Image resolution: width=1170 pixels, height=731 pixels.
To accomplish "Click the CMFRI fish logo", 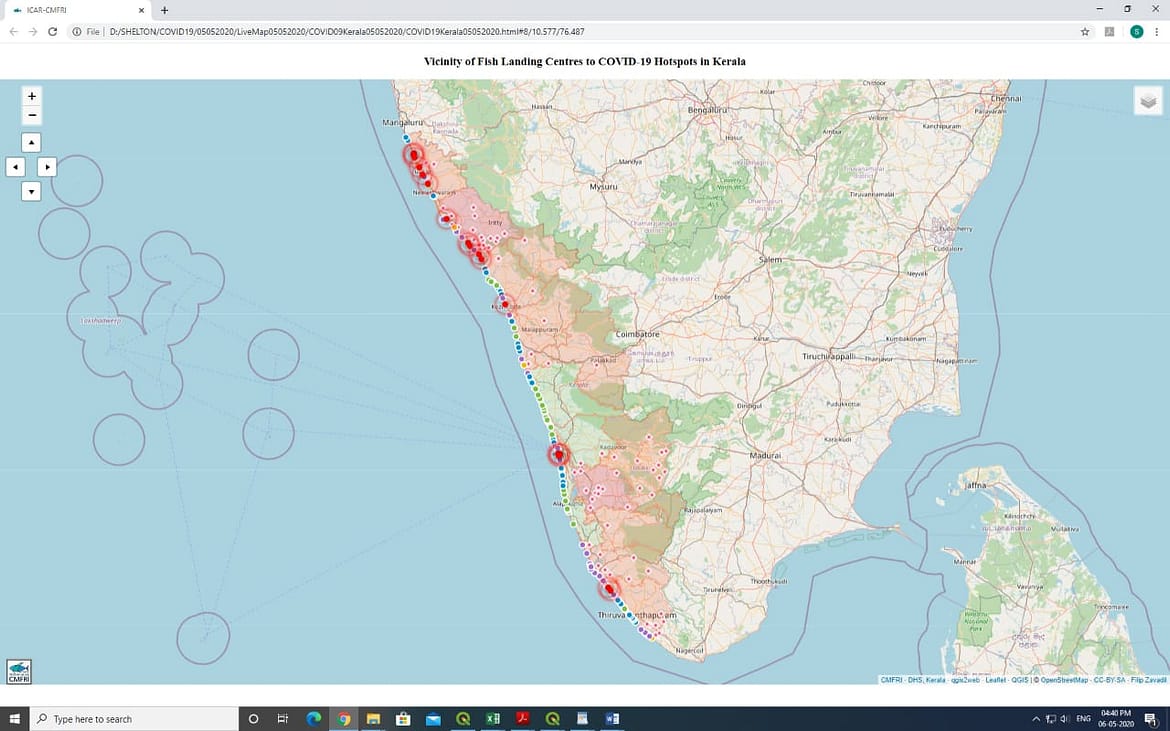I will click(19, 671).
